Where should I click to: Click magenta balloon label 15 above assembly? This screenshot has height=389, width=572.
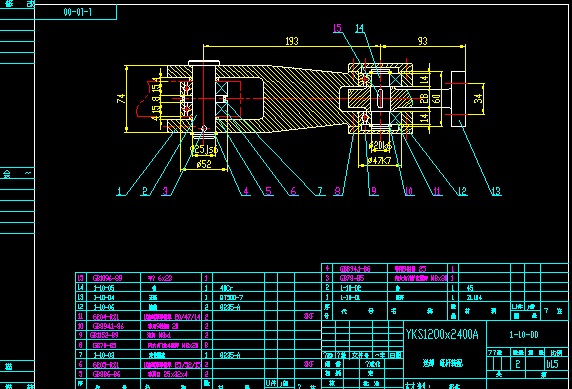(337, 28)
